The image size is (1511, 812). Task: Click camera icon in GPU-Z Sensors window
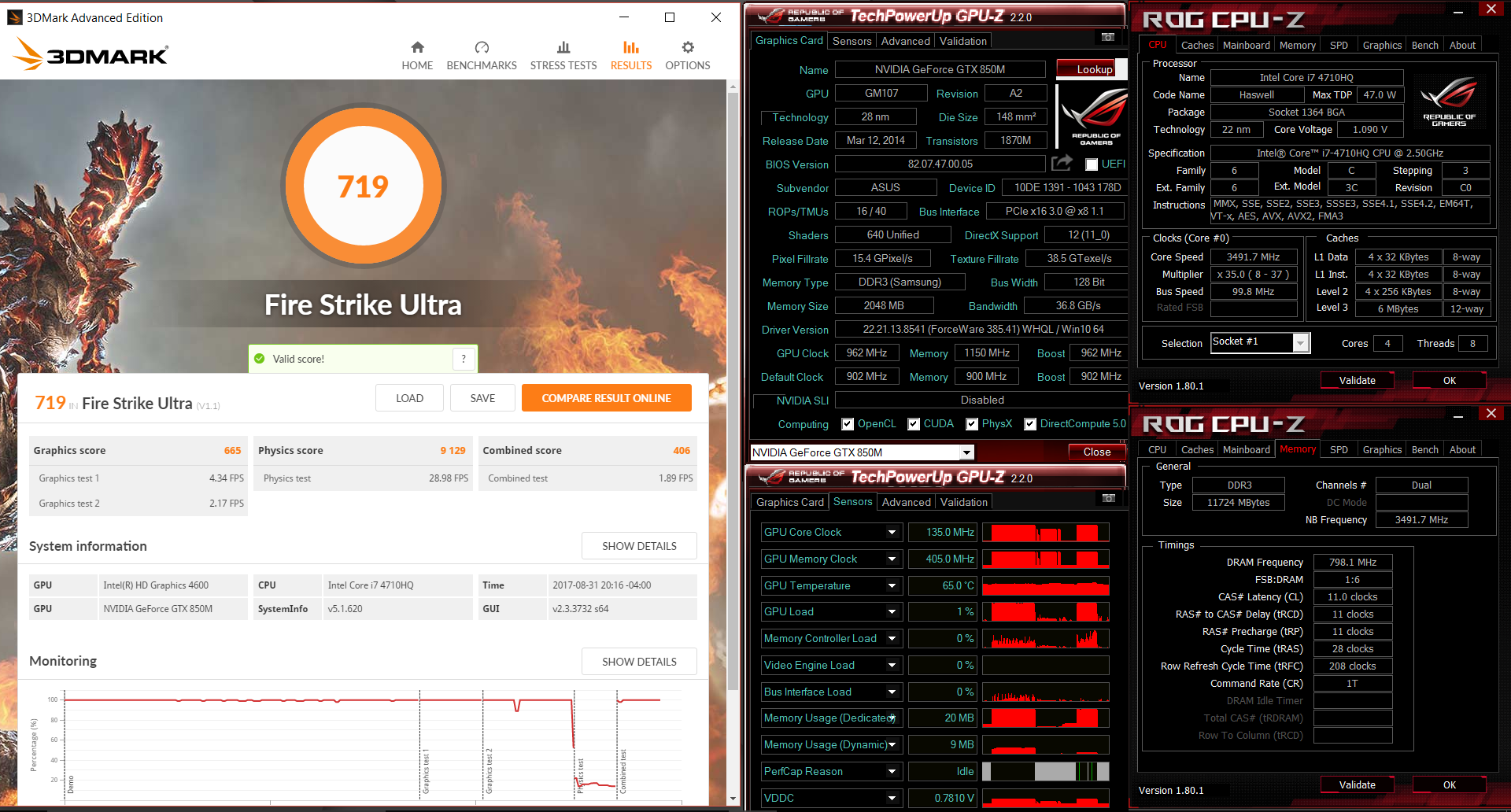(x=1109, y=498)
